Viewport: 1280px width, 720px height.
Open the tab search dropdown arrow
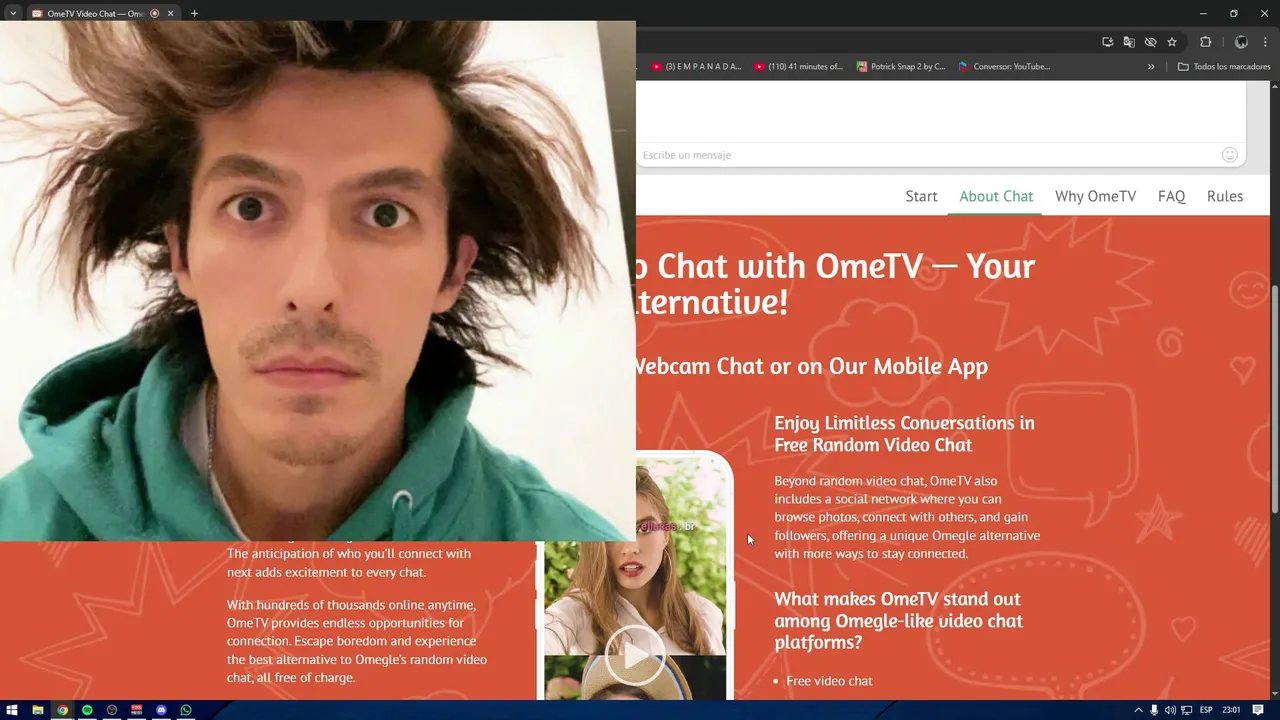13,13
